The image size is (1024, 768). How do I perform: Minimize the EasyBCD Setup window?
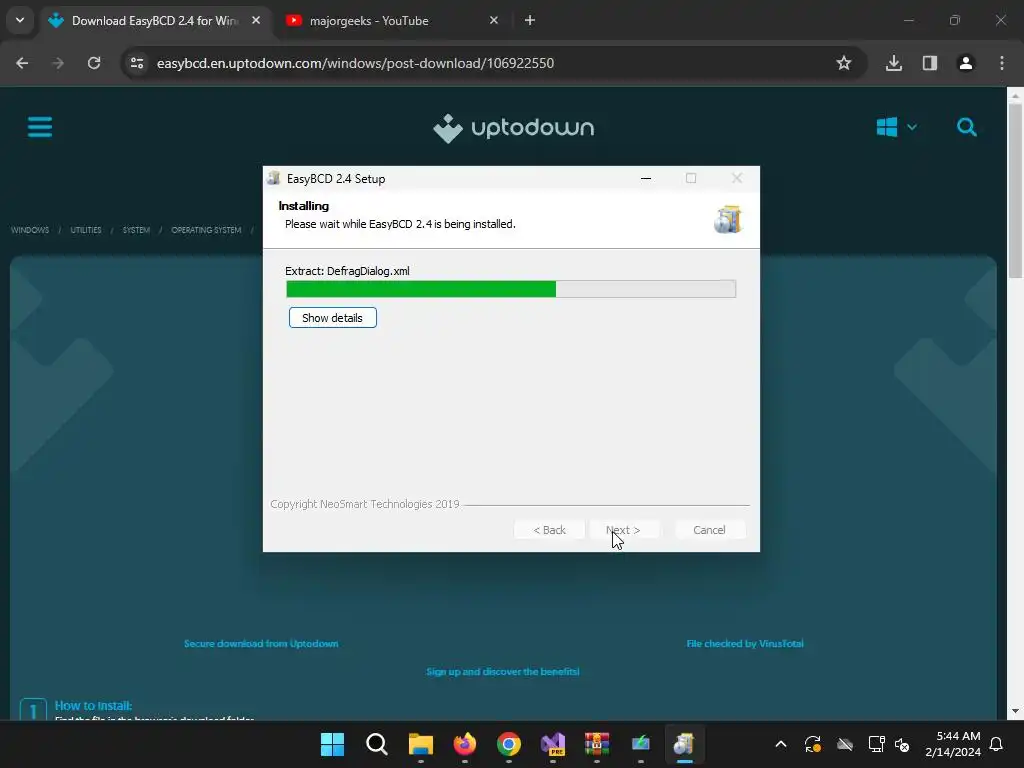coord(646,178)
